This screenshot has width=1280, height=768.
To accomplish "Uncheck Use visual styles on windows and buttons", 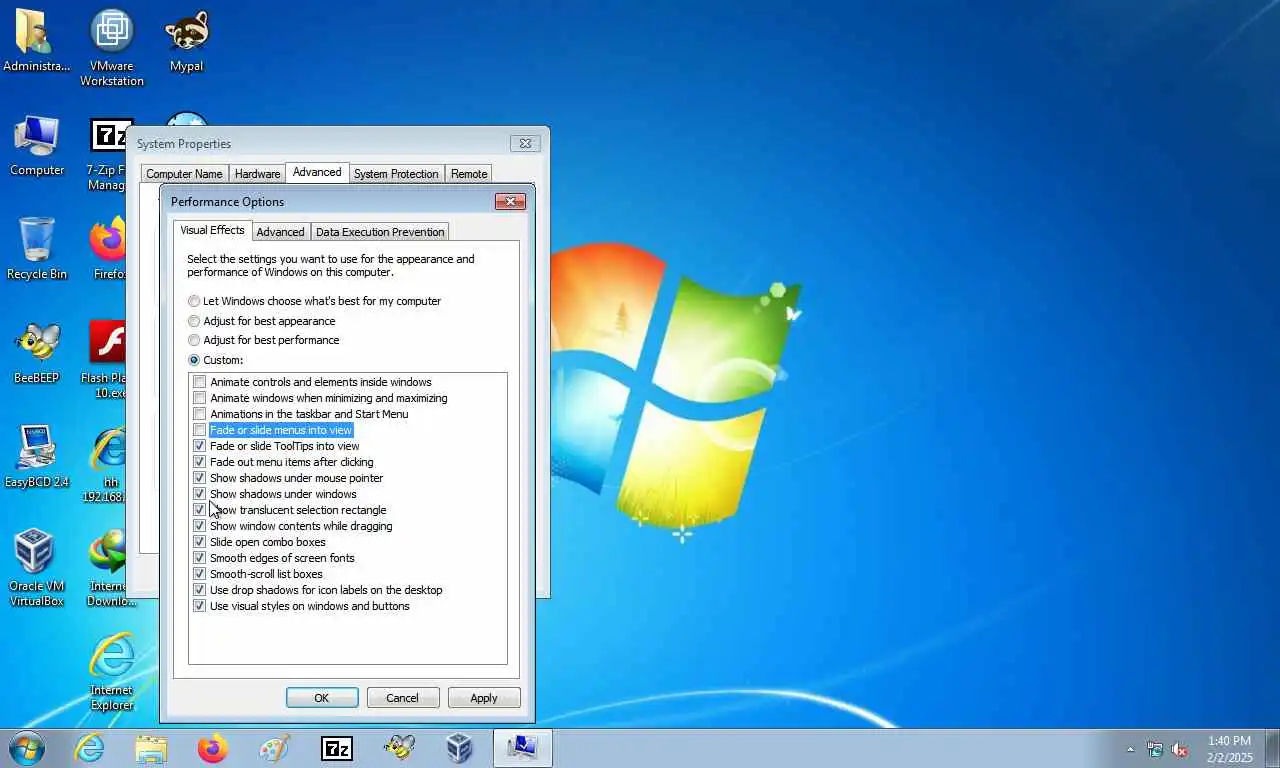I will 200,606.
